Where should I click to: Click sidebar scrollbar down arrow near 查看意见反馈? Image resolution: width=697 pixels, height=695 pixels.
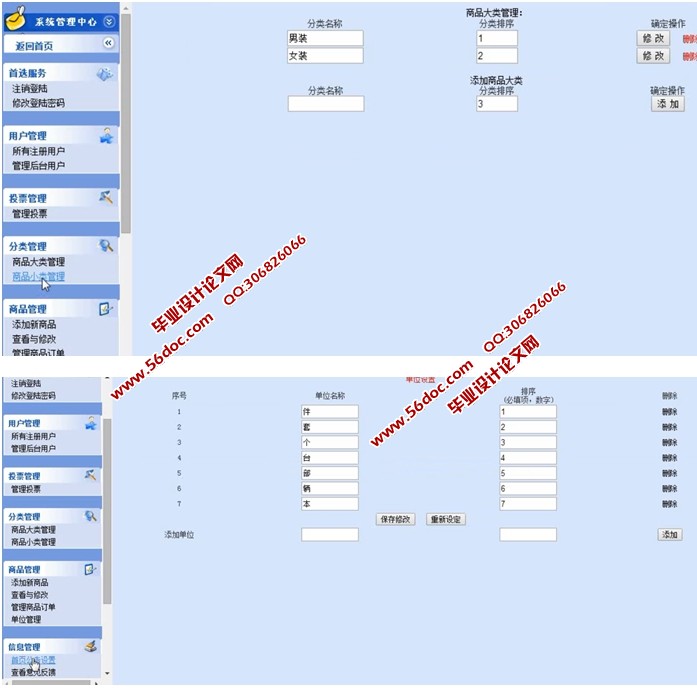107,674
